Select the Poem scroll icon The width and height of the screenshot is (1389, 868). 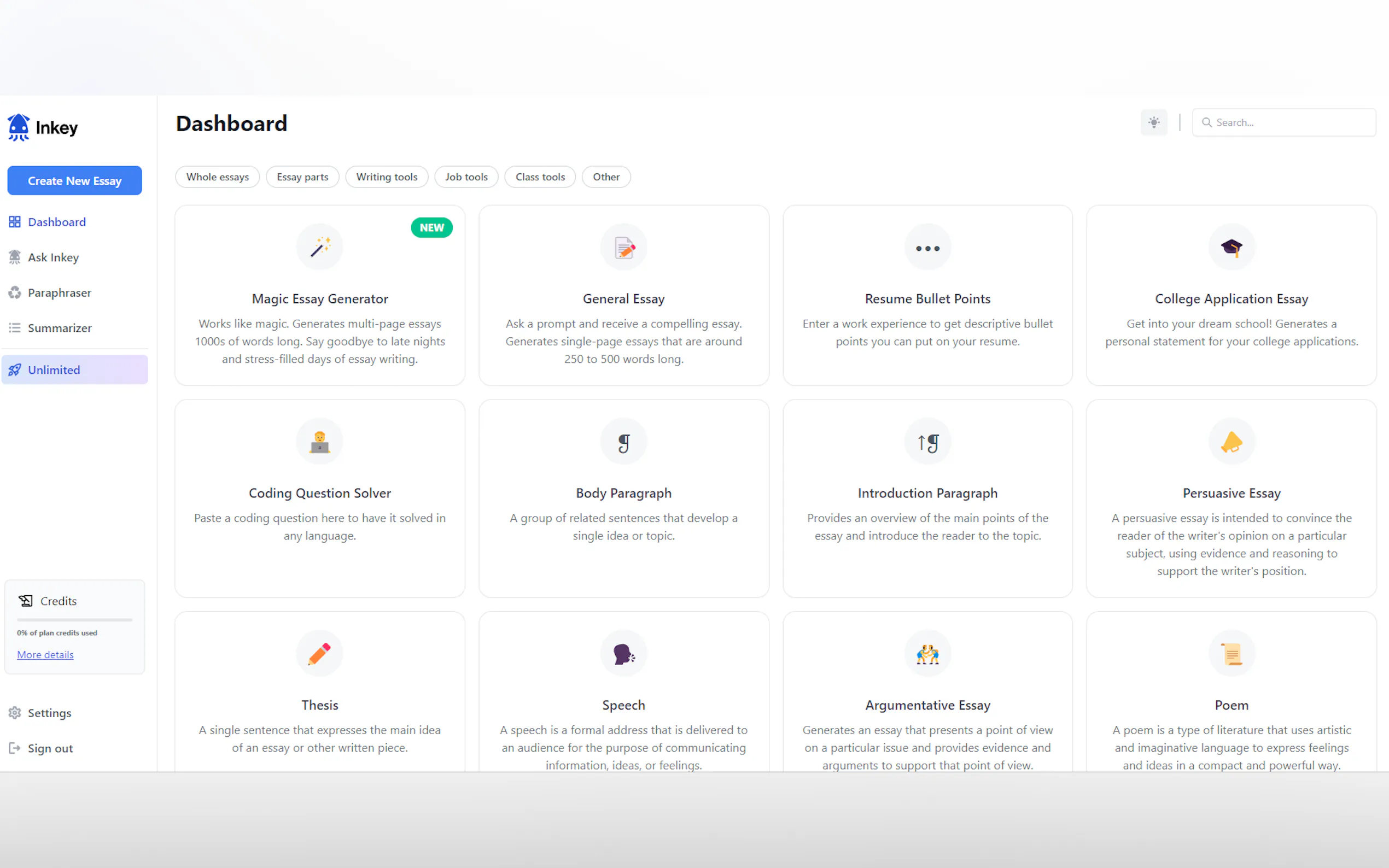click(x=1230, y=653)
